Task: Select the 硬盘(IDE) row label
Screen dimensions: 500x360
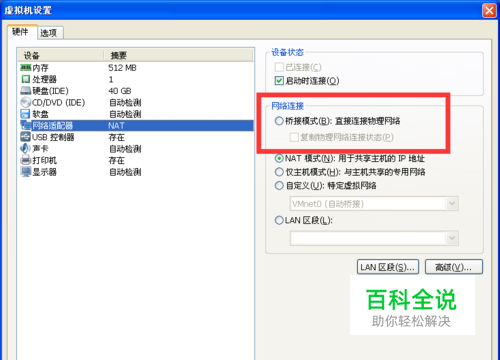Action: coord(50,91)
